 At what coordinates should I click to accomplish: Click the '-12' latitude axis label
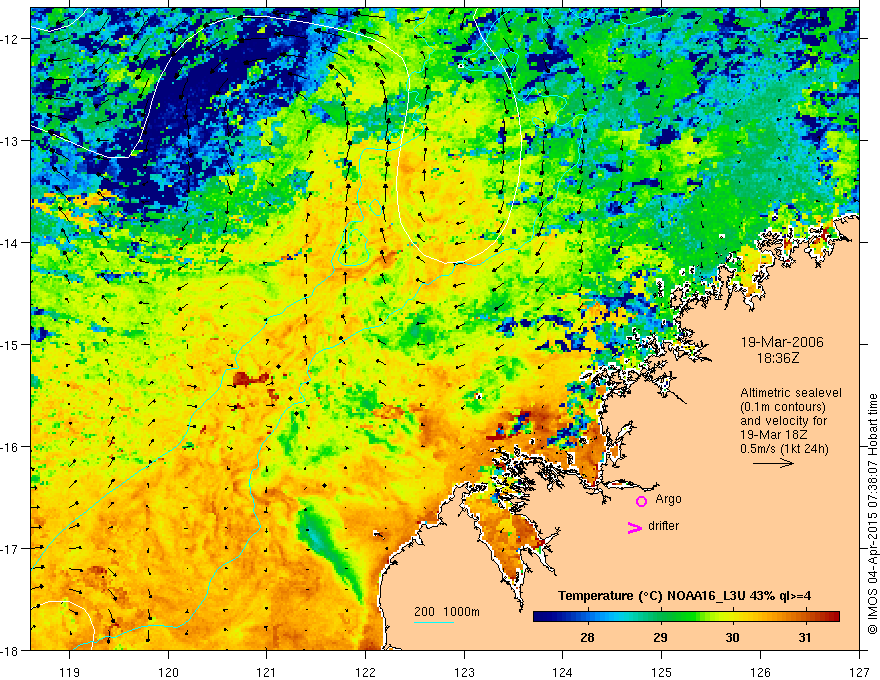(x=11, y=39)
